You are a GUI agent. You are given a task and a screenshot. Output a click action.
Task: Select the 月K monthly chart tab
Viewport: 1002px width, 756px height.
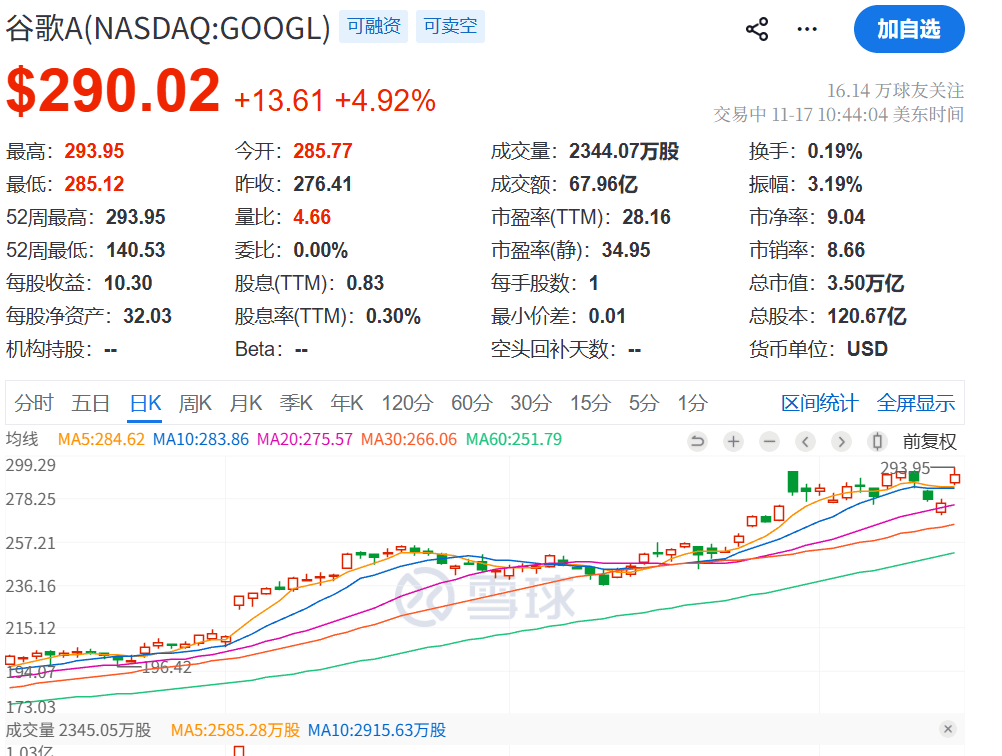tap(245, 403)
